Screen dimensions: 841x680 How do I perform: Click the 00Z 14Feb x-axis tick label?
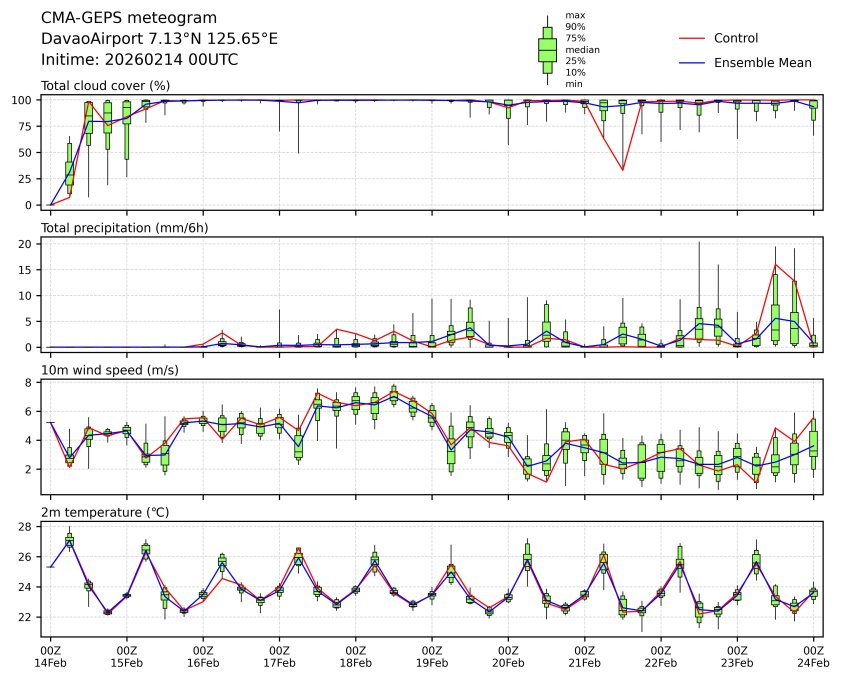tap(50, 656)
